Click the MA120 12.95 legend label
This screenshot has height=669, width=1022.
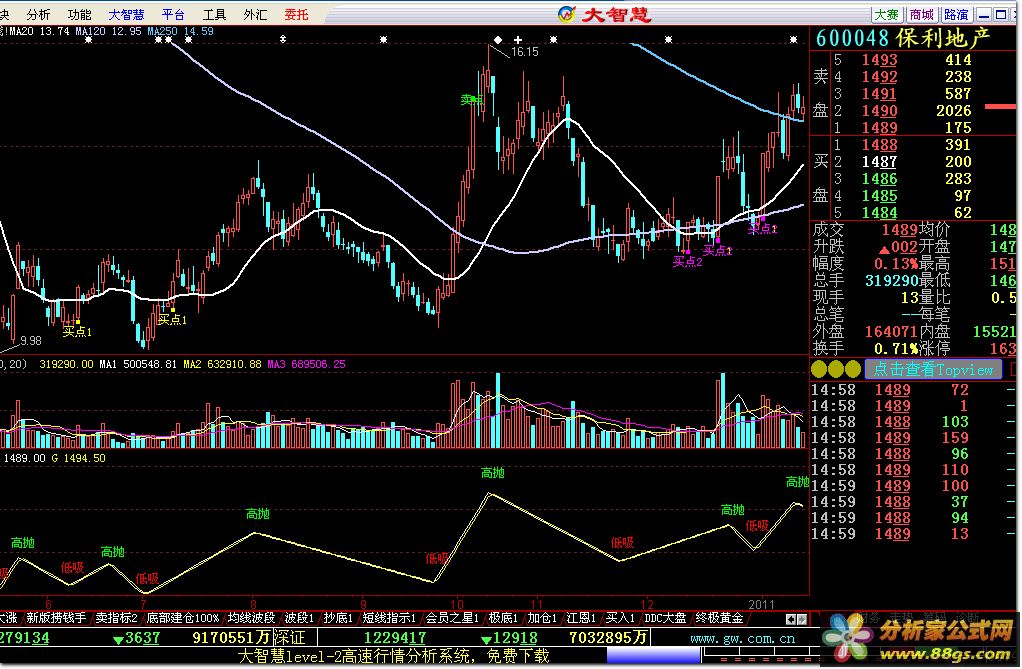pos(110,31)
